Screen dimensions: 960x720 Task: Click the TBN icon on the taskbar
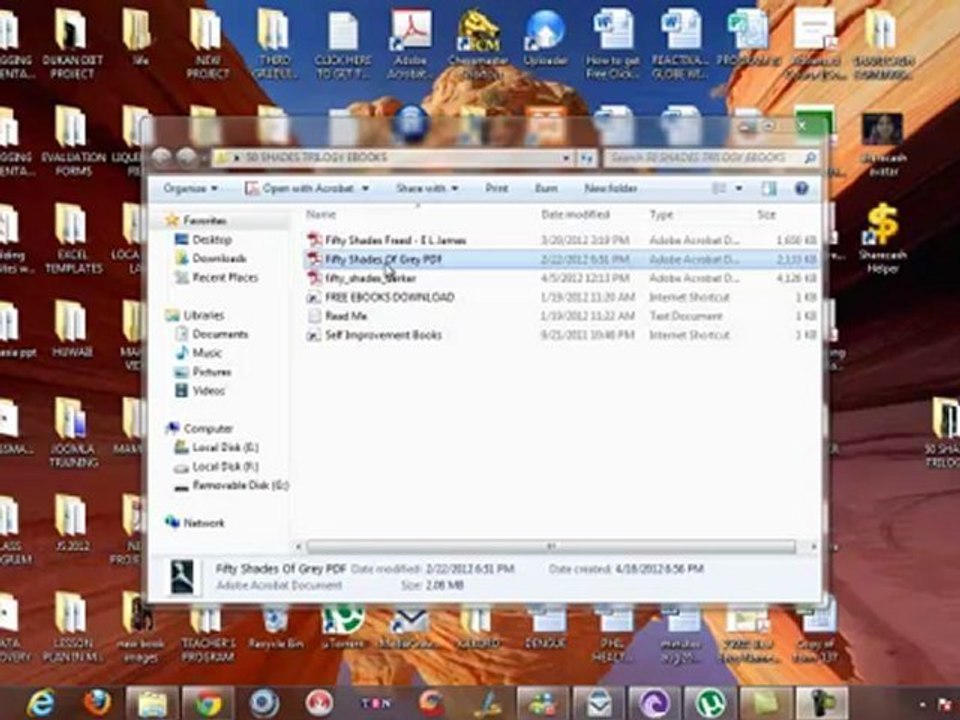coord(375,703)
